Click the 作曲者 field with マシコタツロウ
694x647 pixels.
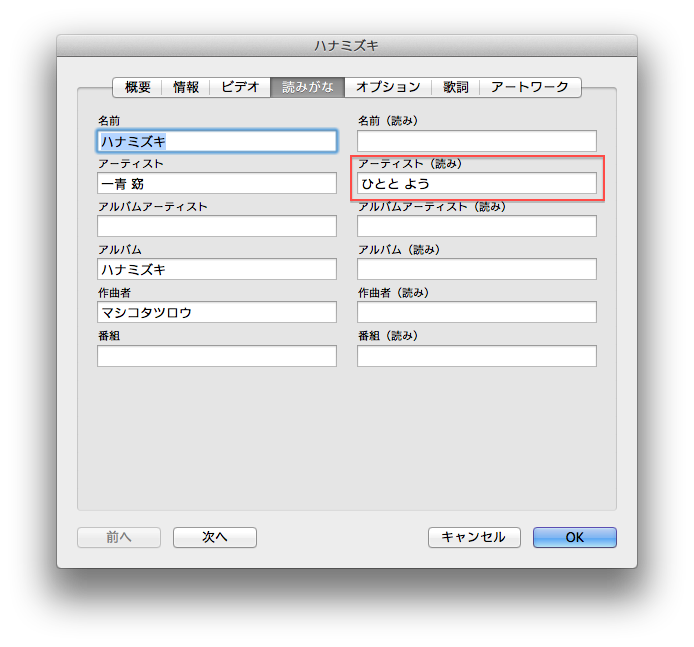(x=217, y=312)
